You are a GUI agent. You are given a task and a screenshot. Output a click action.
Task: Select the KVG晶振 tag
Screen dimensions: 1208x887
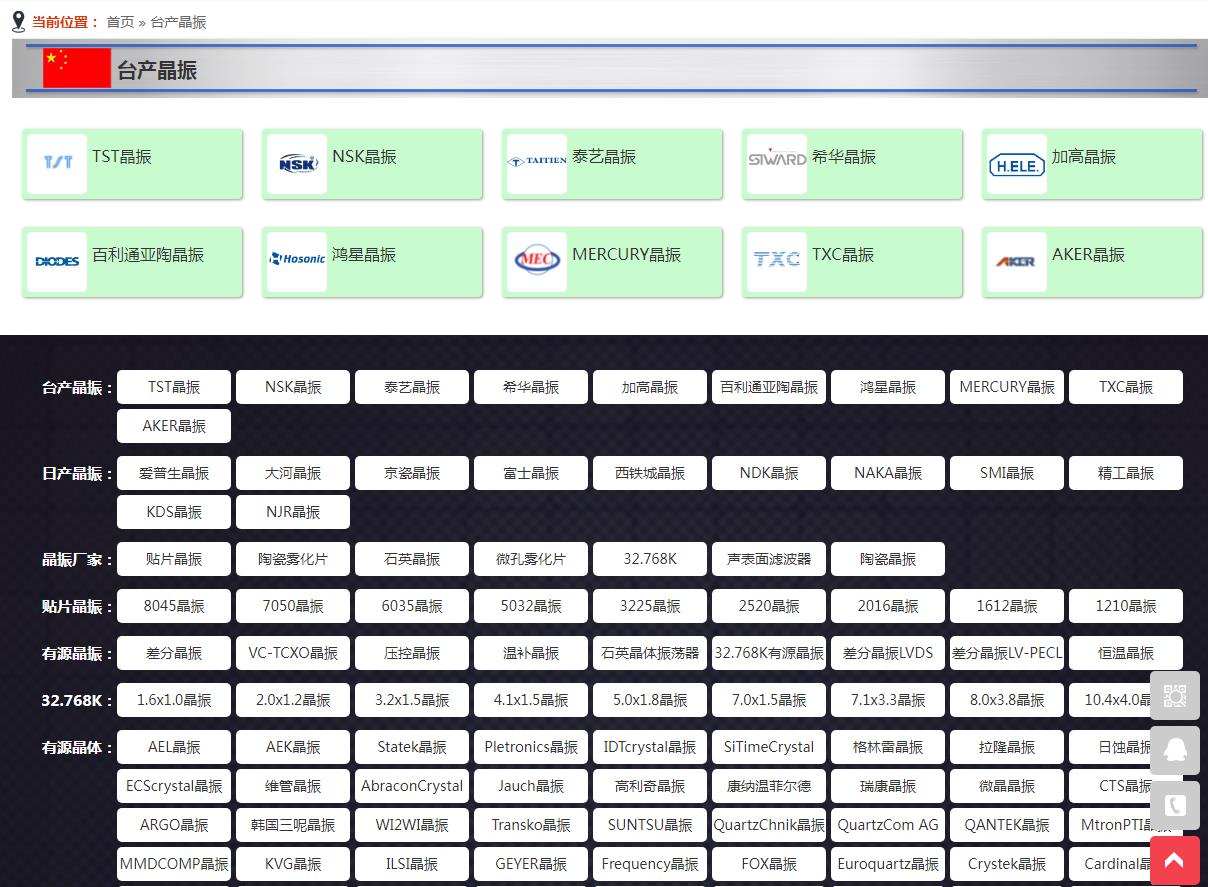[293, 864]
